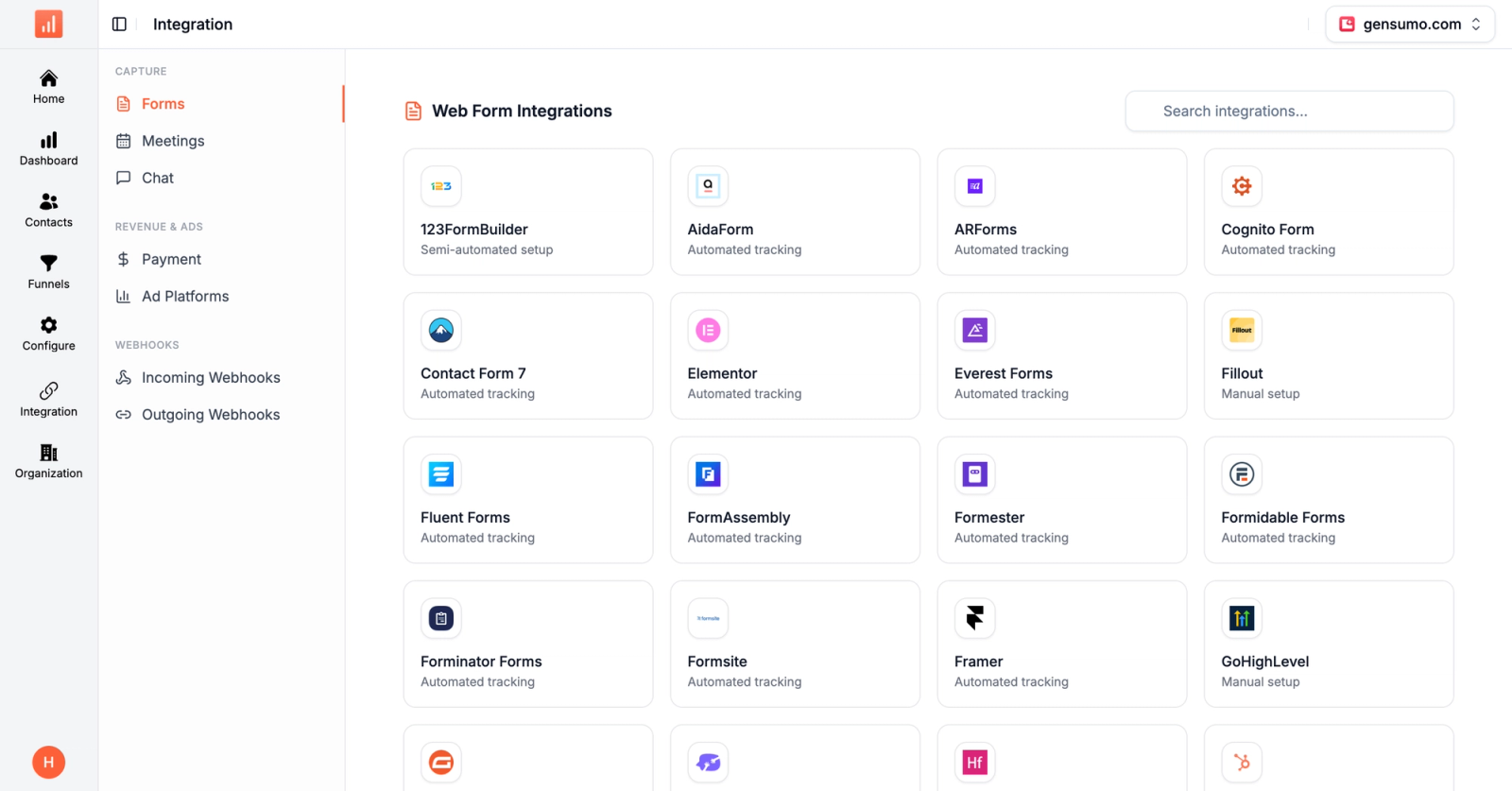Open Ad Platforms under Revenue & Ads
Viewport: 1512px width, 791px height.
[x=222, y=296]
